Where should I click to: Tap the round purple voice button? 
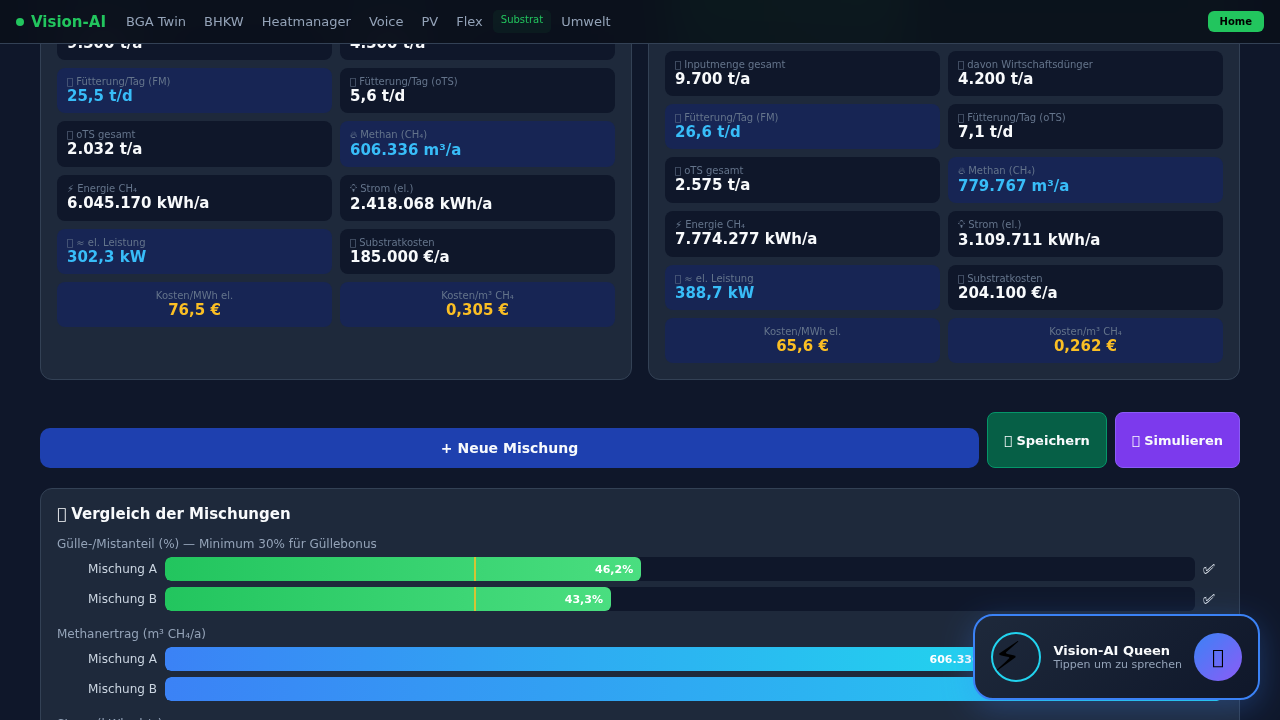[x=1217, y=657]
